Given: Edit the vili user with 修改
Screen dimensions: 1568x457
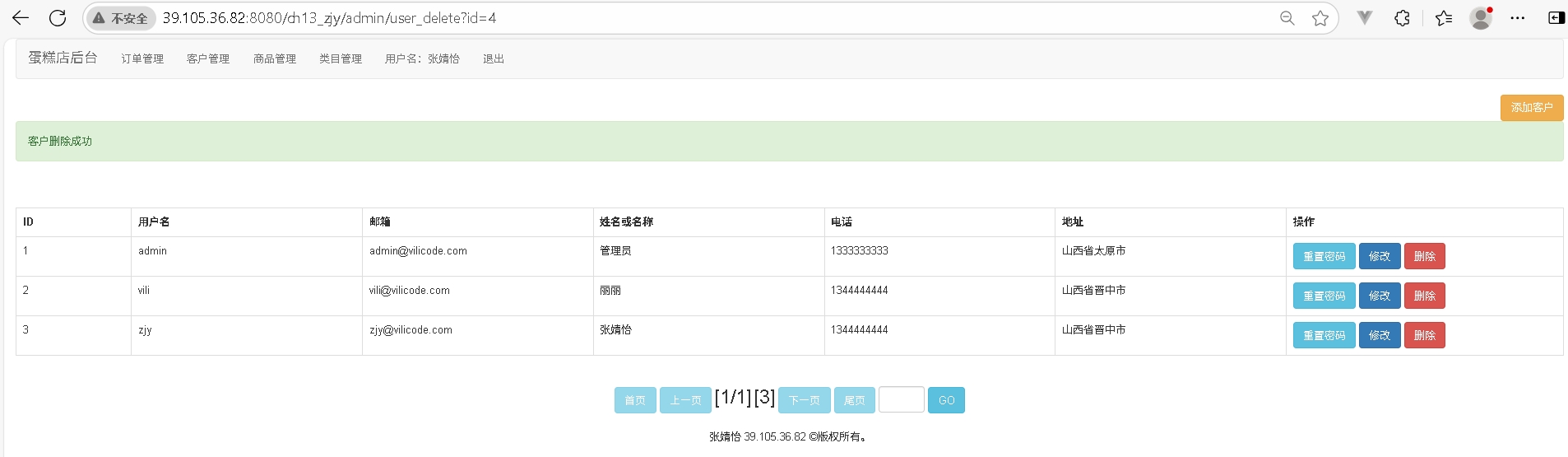Looking at the screenshot, I should coord(1380,296).
